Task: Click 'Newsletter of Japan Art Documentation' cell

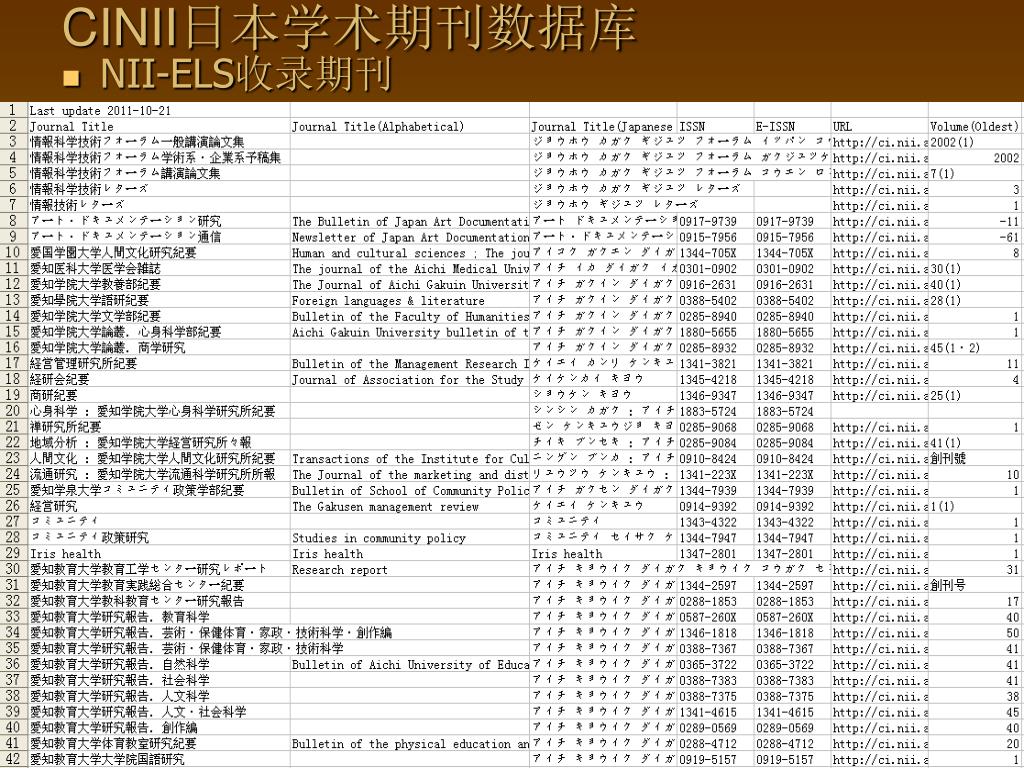Action: 409,237
